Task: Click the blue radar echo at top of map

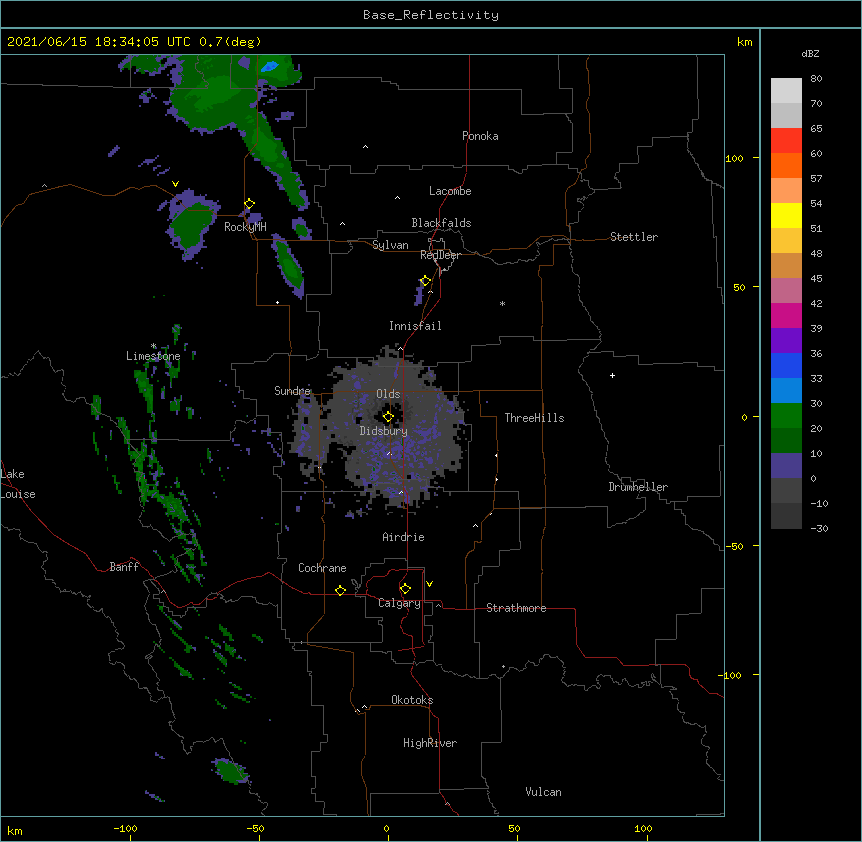Action: tap(269, 67)
